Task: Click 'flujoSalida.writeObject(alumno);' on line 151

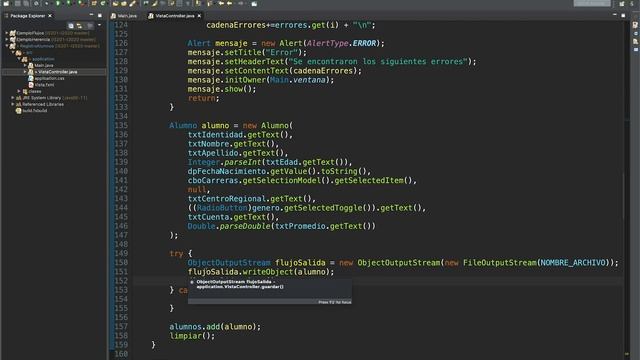Action: click(x=261, y=272)
